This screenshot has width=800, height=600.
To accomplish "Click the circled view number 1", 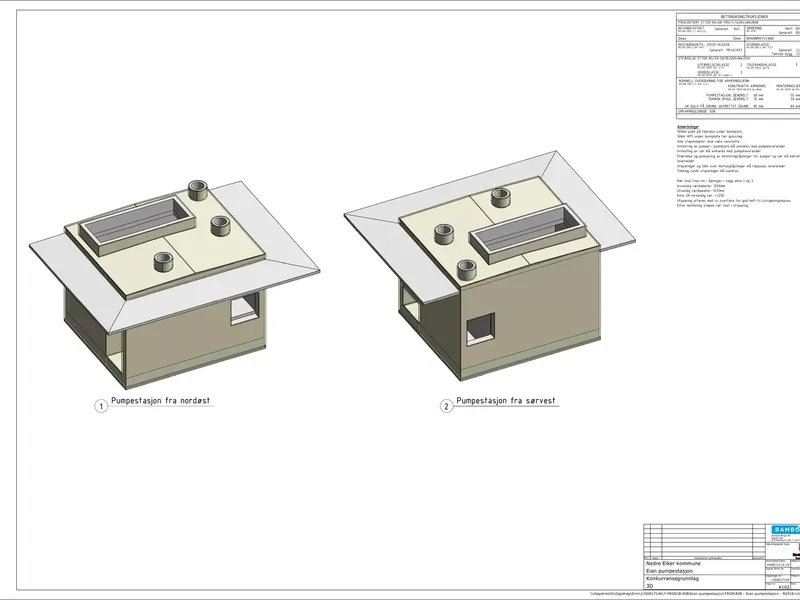I will (x=101, y=407).
